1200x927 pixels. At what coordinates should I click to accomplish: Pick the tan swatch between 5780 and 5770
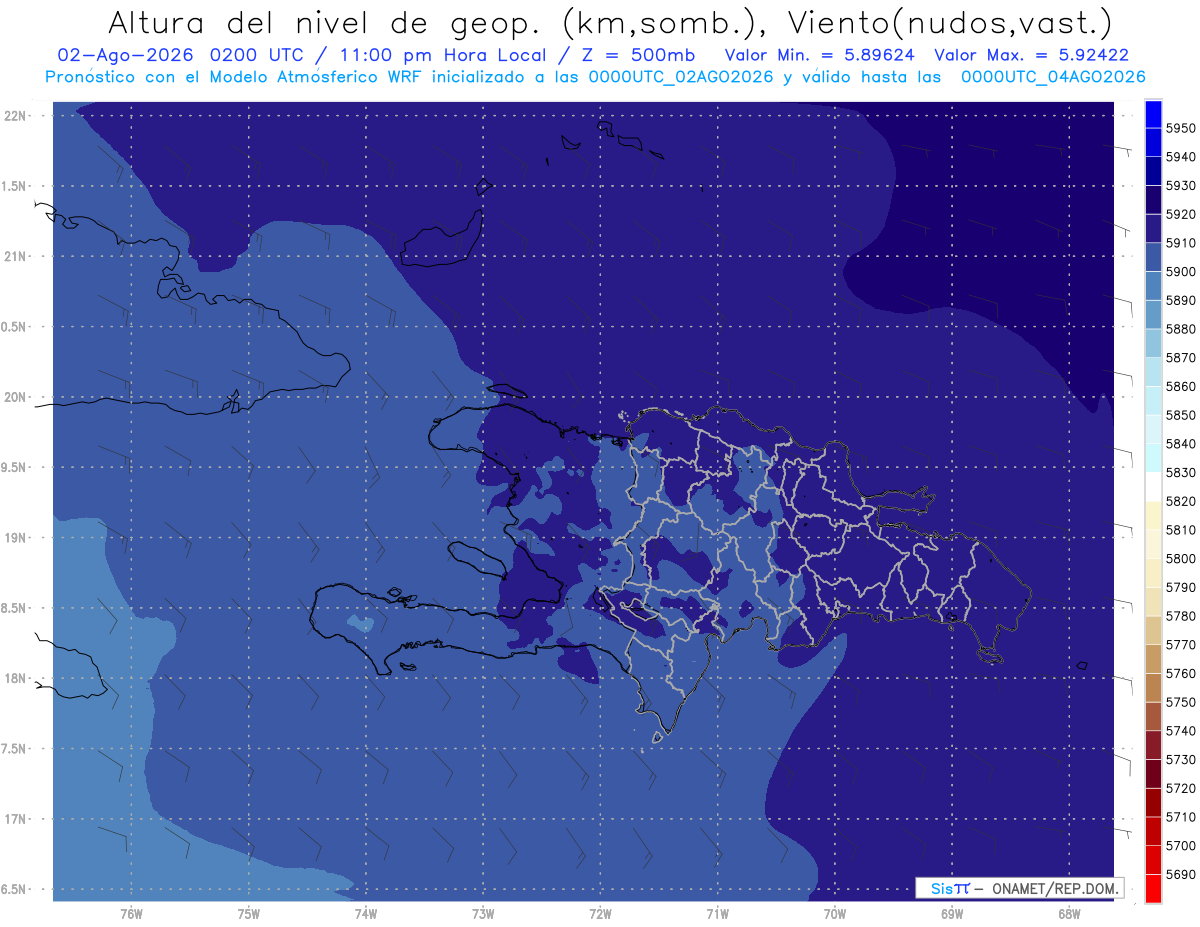click(1153, 630)
